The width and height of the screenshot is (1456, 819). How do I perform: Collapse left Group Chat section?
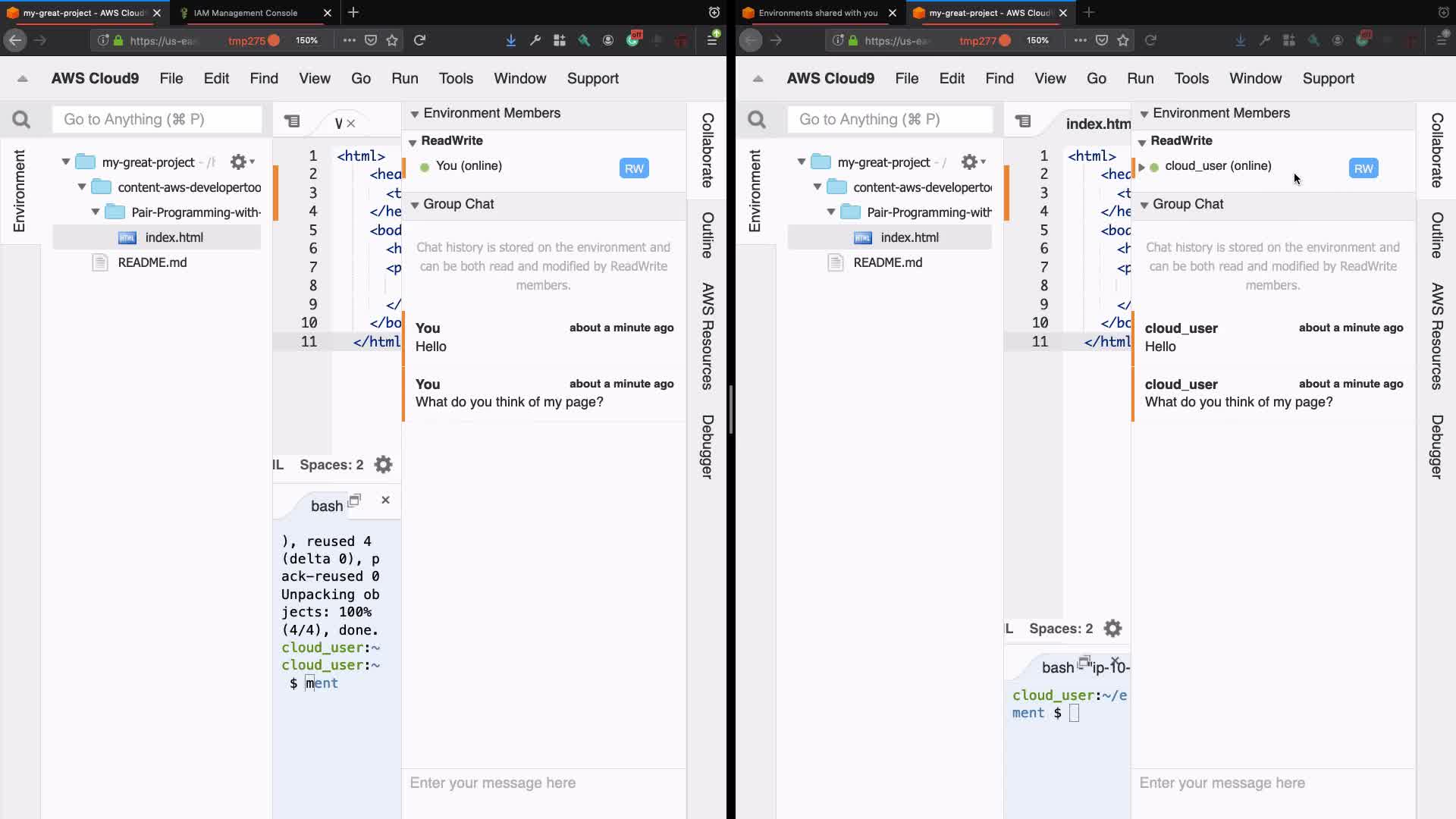point(415,205)
